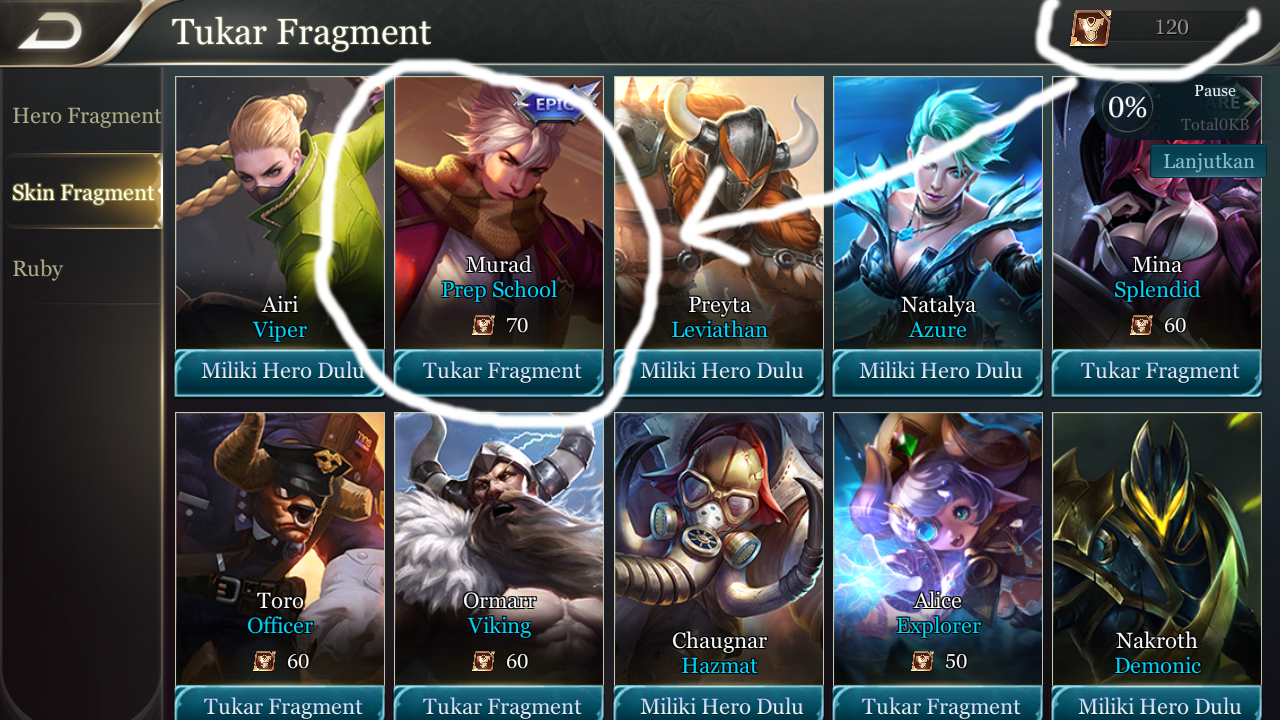Click the fragment cost icon on Alice card
This screenshot has width=1280, height=720.
point(923,661)
